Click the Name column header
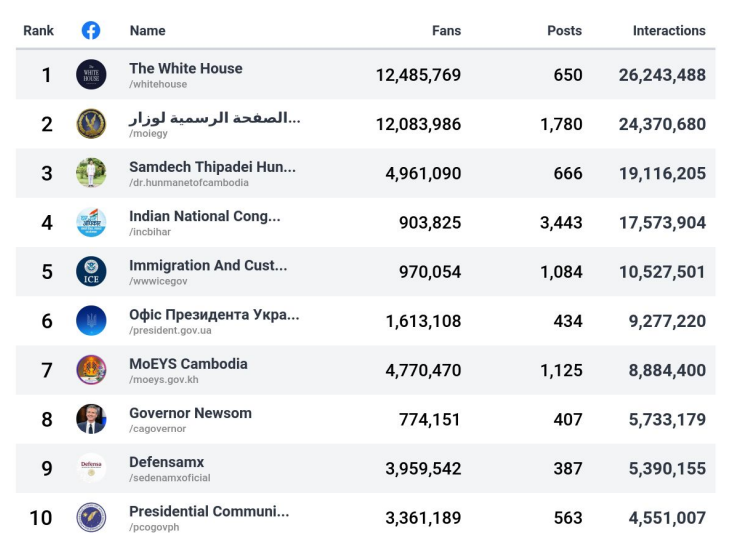 click(x=148, y=31)
